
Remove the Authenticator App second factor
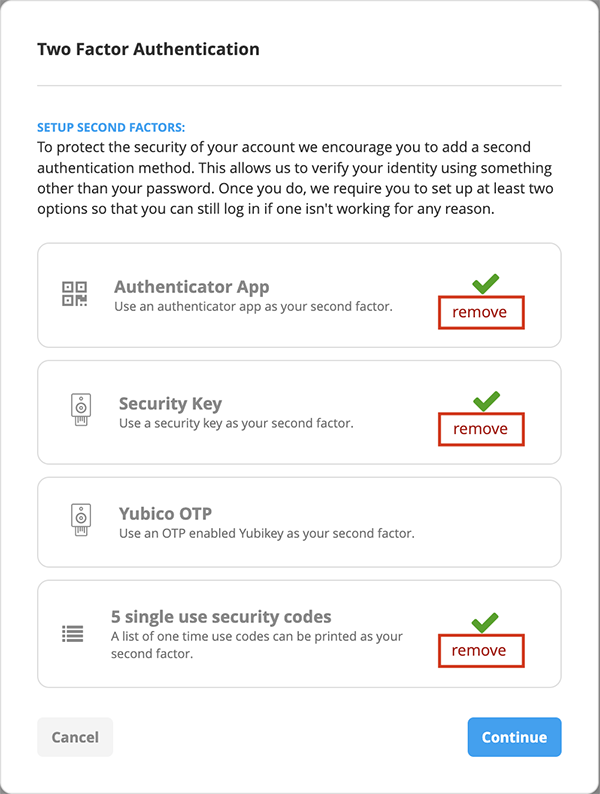click(480, 312)
